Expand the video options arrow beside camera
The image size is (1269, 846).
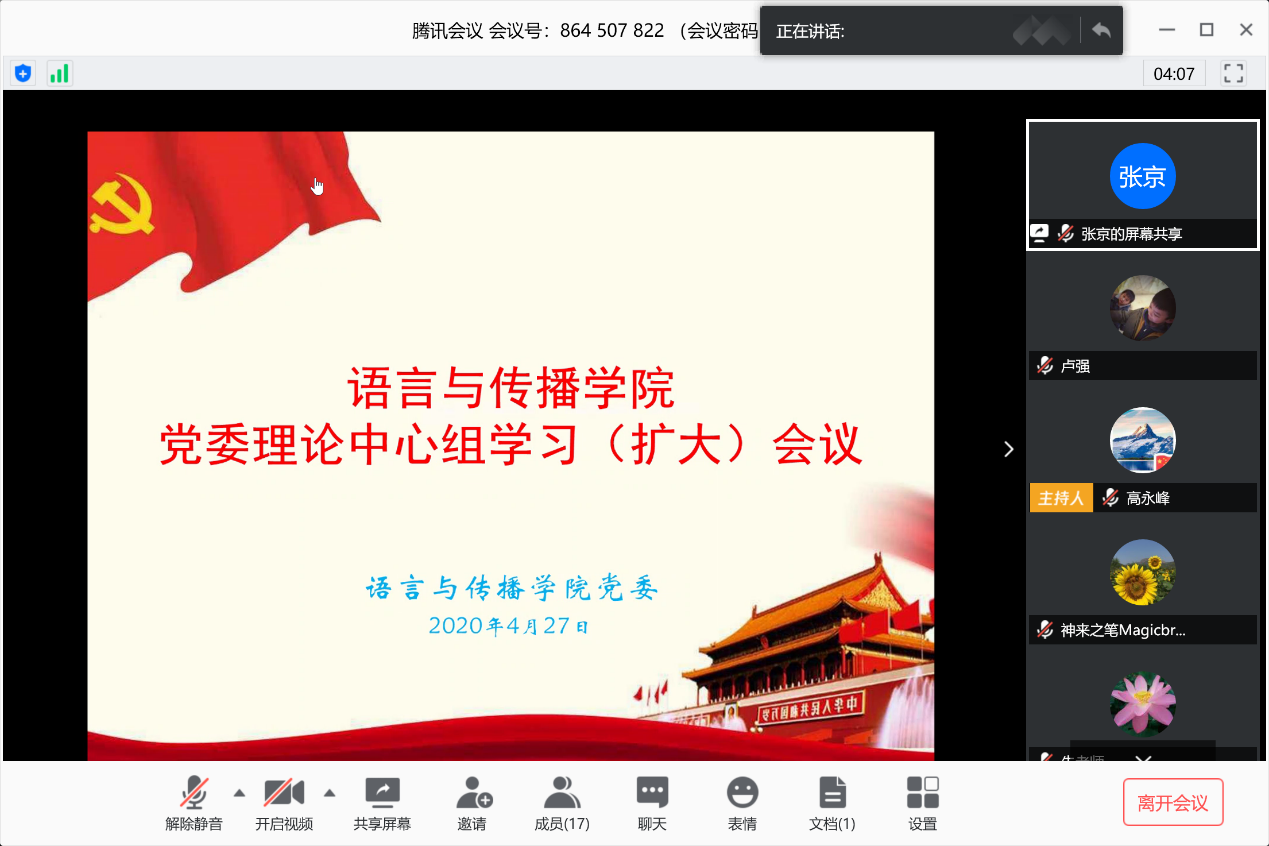tap(329, 793)
